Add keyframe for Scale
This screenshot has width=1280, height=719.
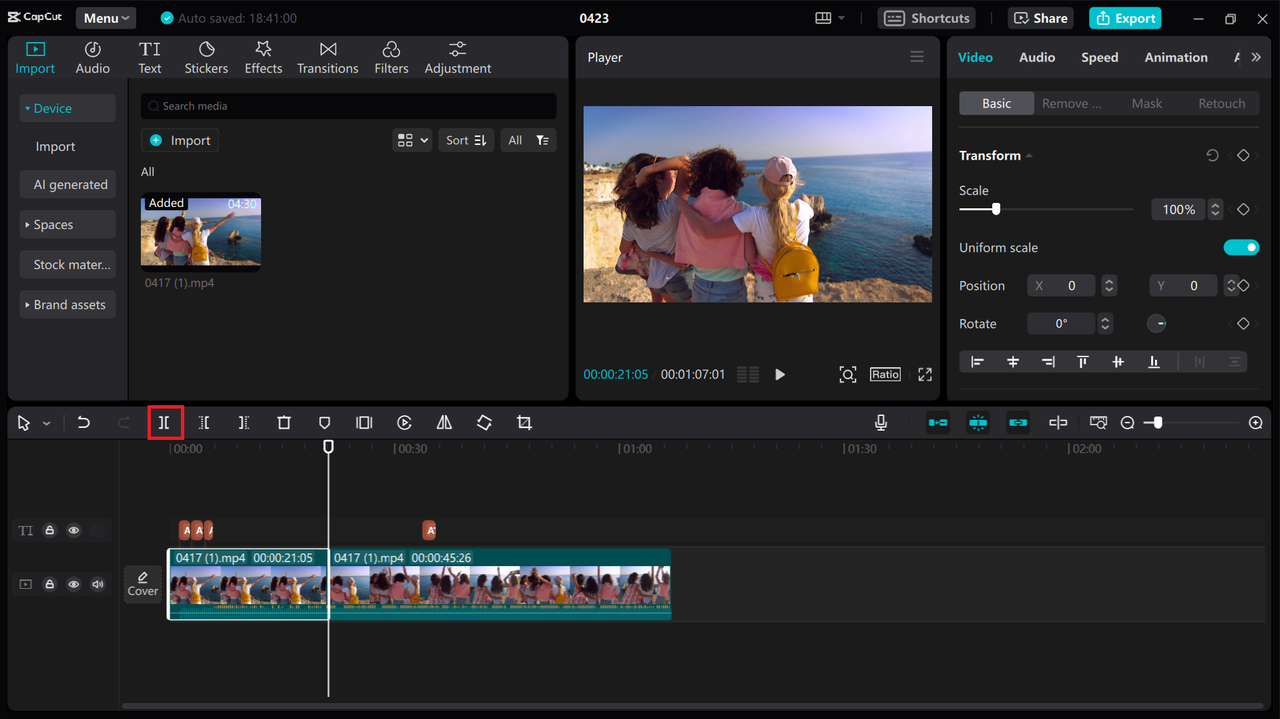[x=1243, y=209]
